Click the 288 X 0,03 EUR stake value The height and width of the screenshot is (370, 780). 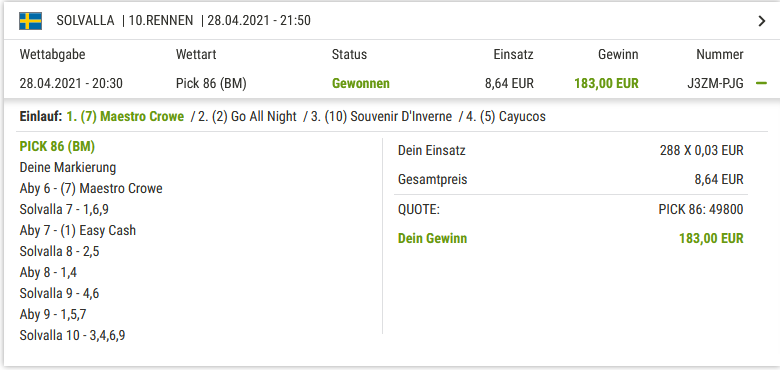click(x=702, y=151)
